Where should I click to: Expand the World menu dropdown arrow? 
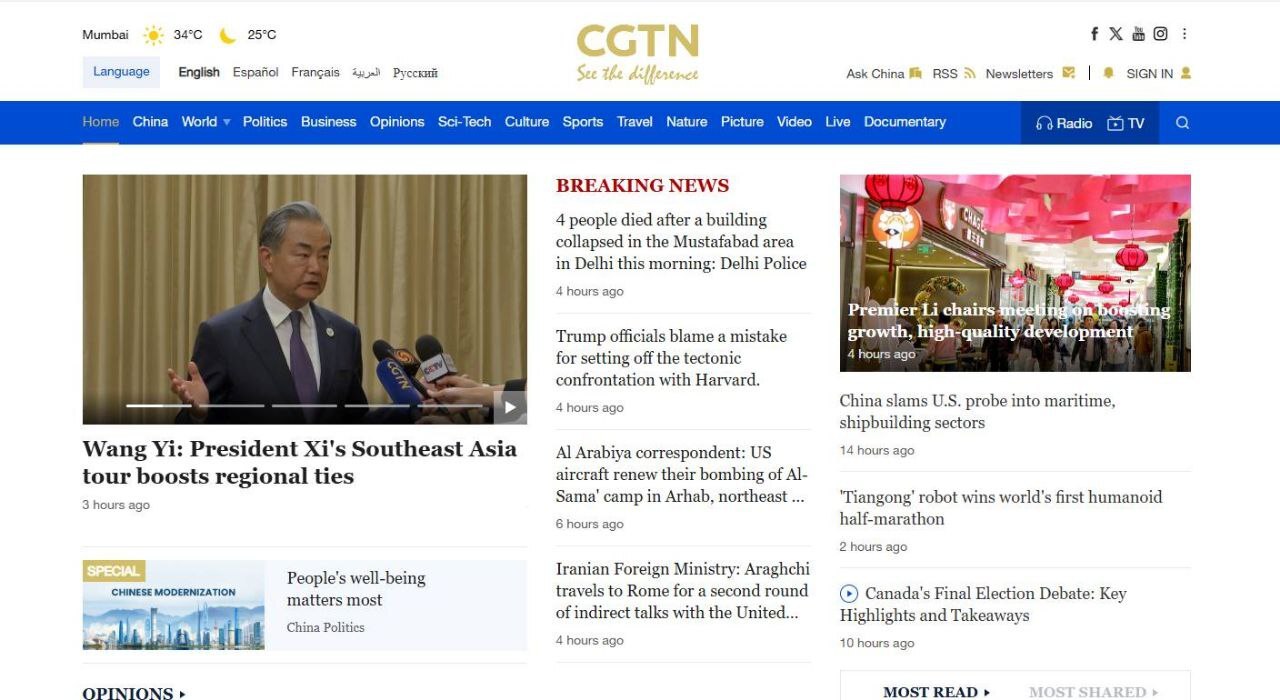click(226, 122)
